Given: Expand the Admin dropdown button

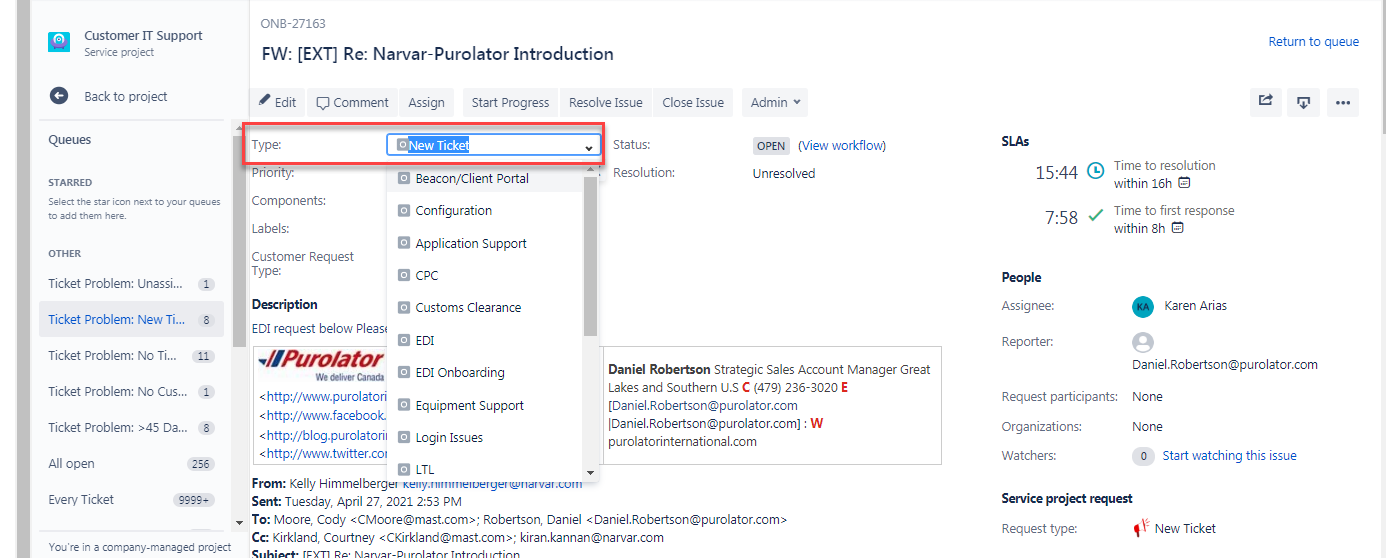Looking at the screenshot, I should coord(775,102).
